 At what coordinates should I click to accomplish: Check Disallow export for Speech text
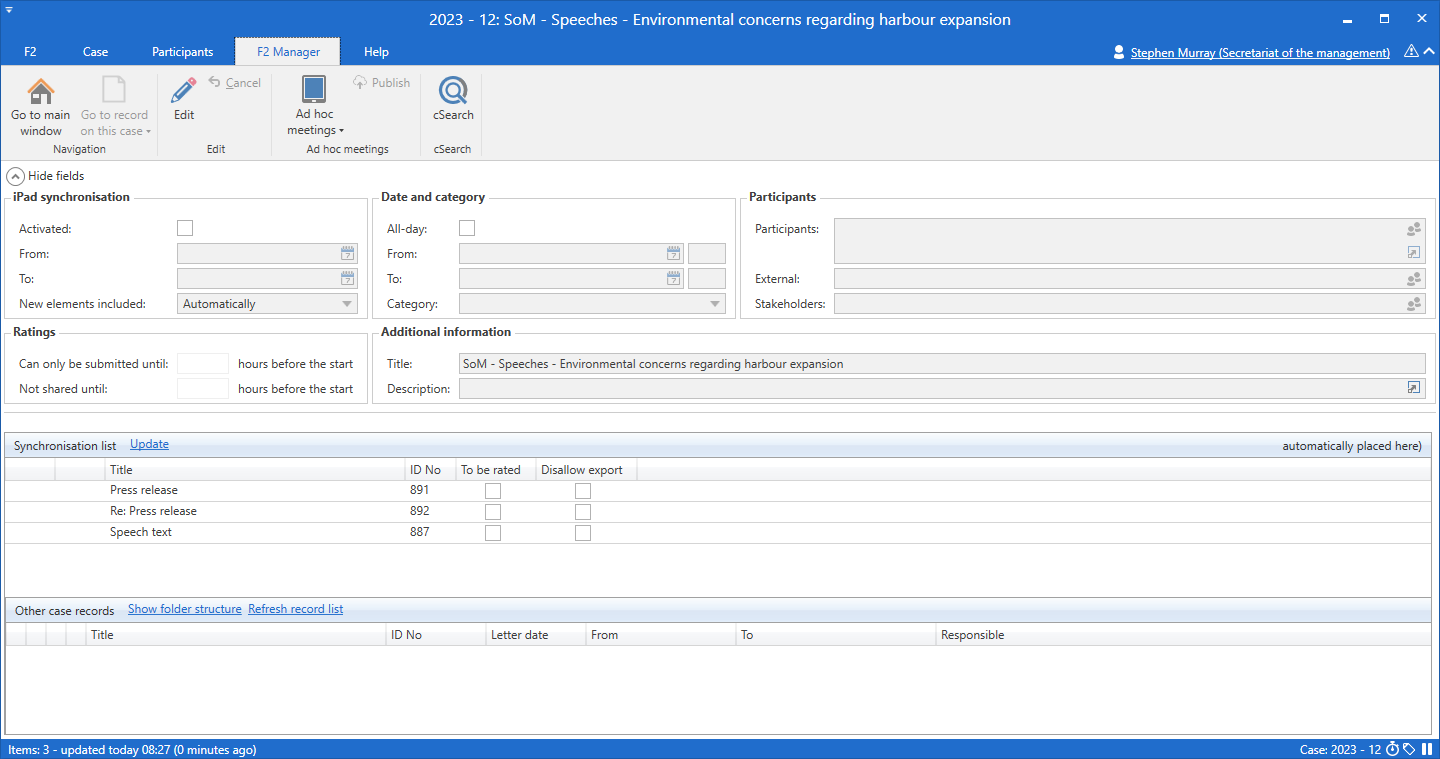(583, 533)
